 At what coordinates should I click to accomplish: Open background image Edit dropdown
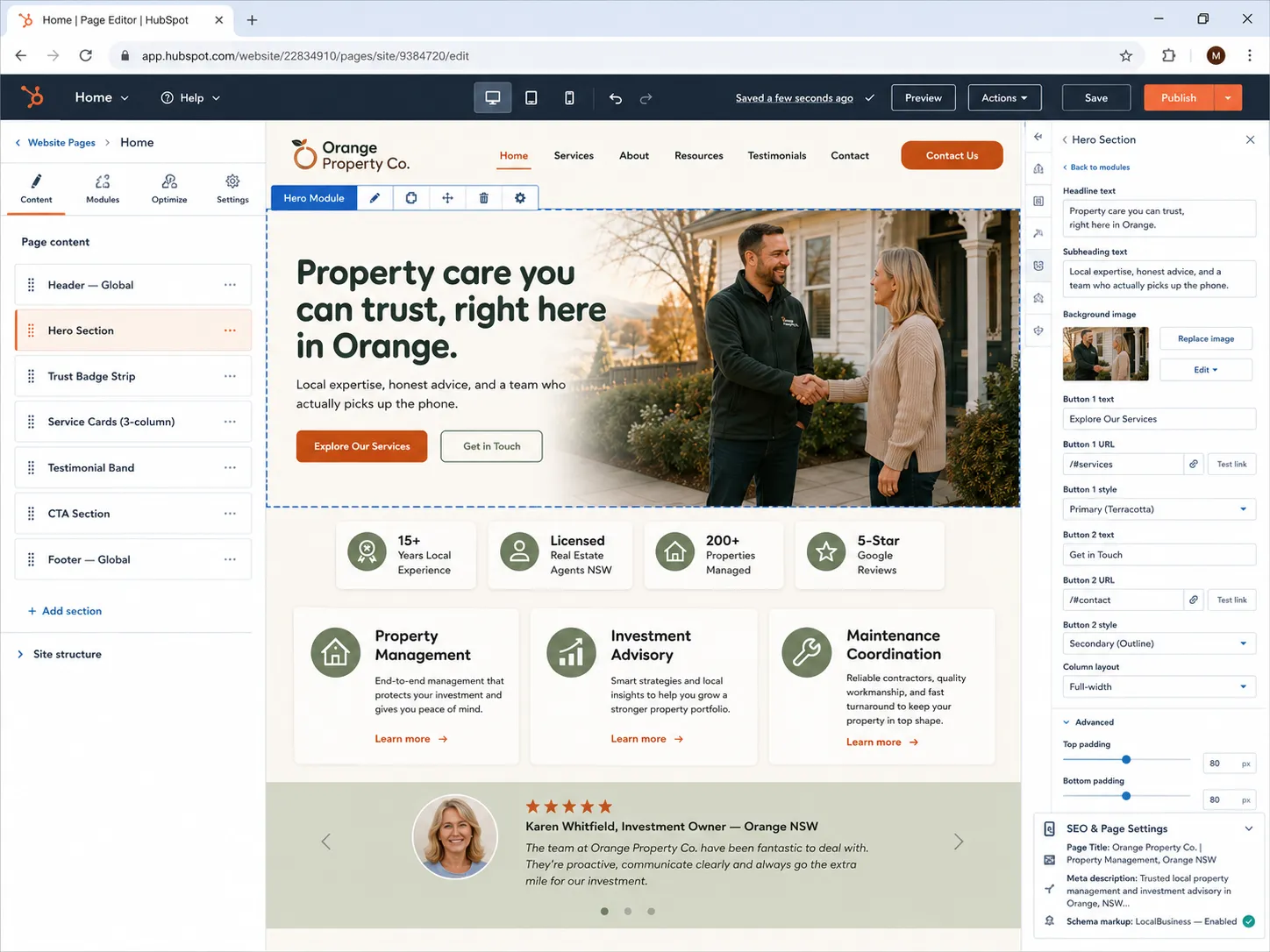(1205, 370)
